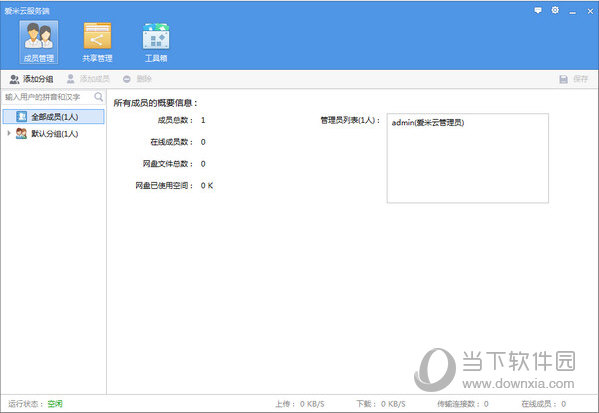This screenshot has width=599, height=413.
Task: Click 添加分组 add group button
Action: click(x=31, y=79)
